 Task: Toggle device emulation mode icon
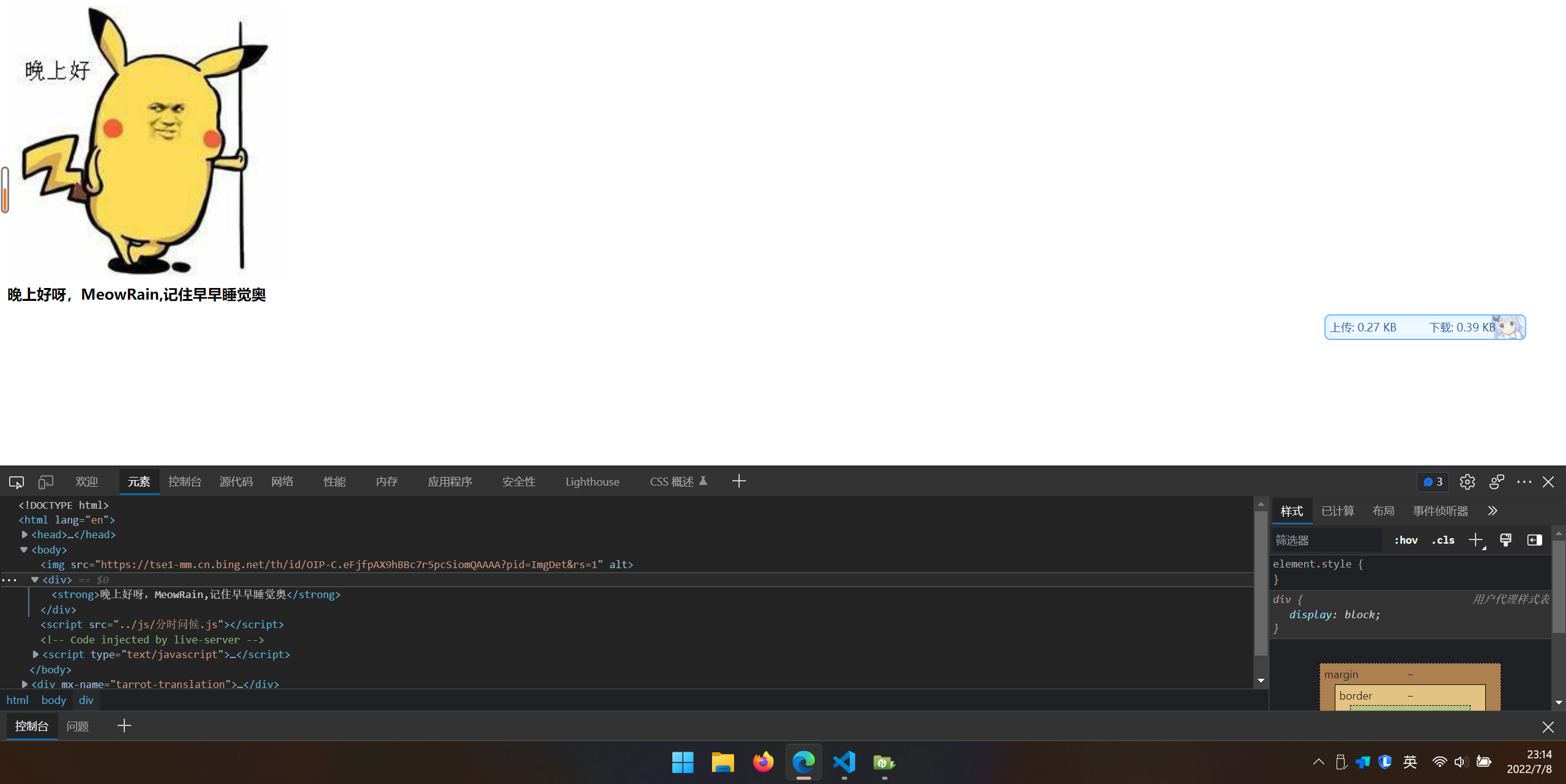click(46, 482)
